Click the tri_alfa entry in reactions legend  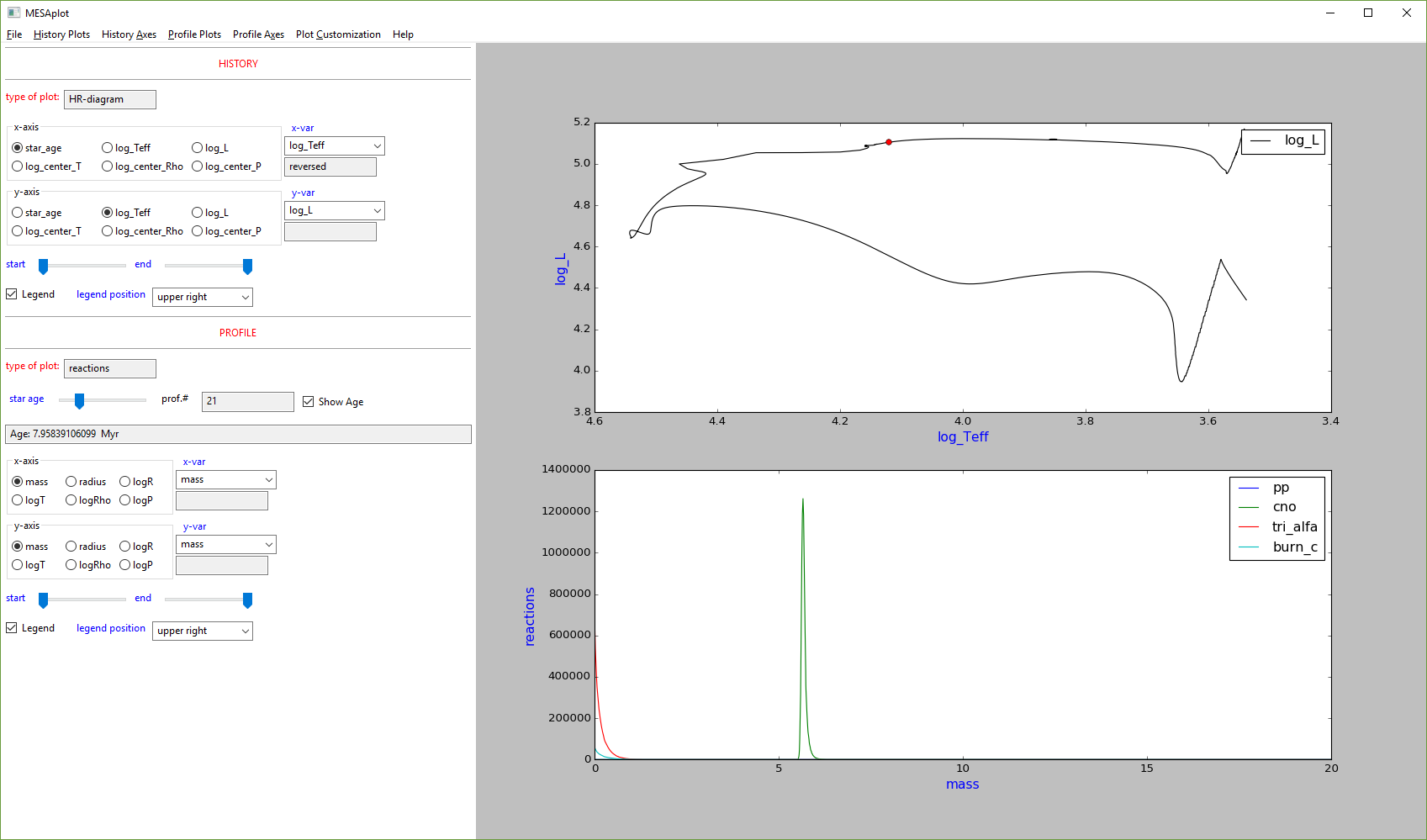pos(1278,527)
